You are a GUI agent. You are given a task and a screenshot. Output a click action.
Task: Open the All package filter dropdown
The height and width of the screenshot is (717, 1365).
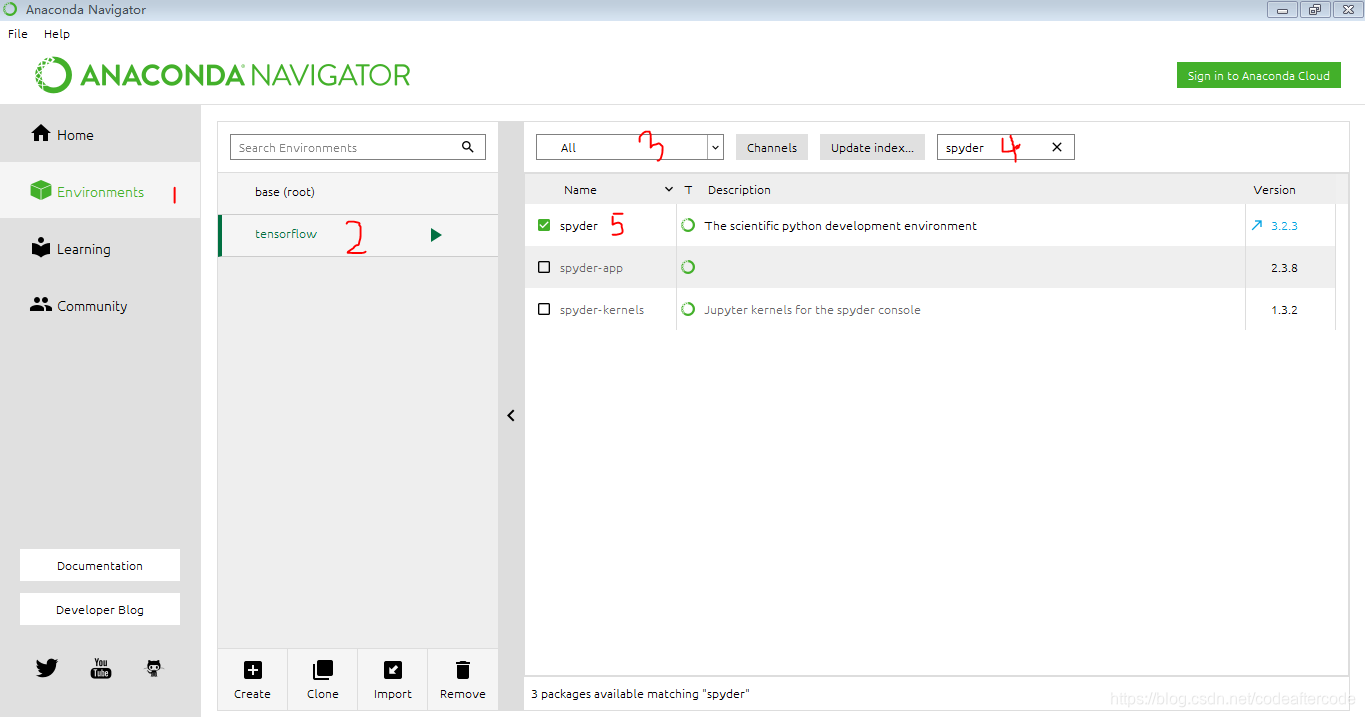[630, 147]
